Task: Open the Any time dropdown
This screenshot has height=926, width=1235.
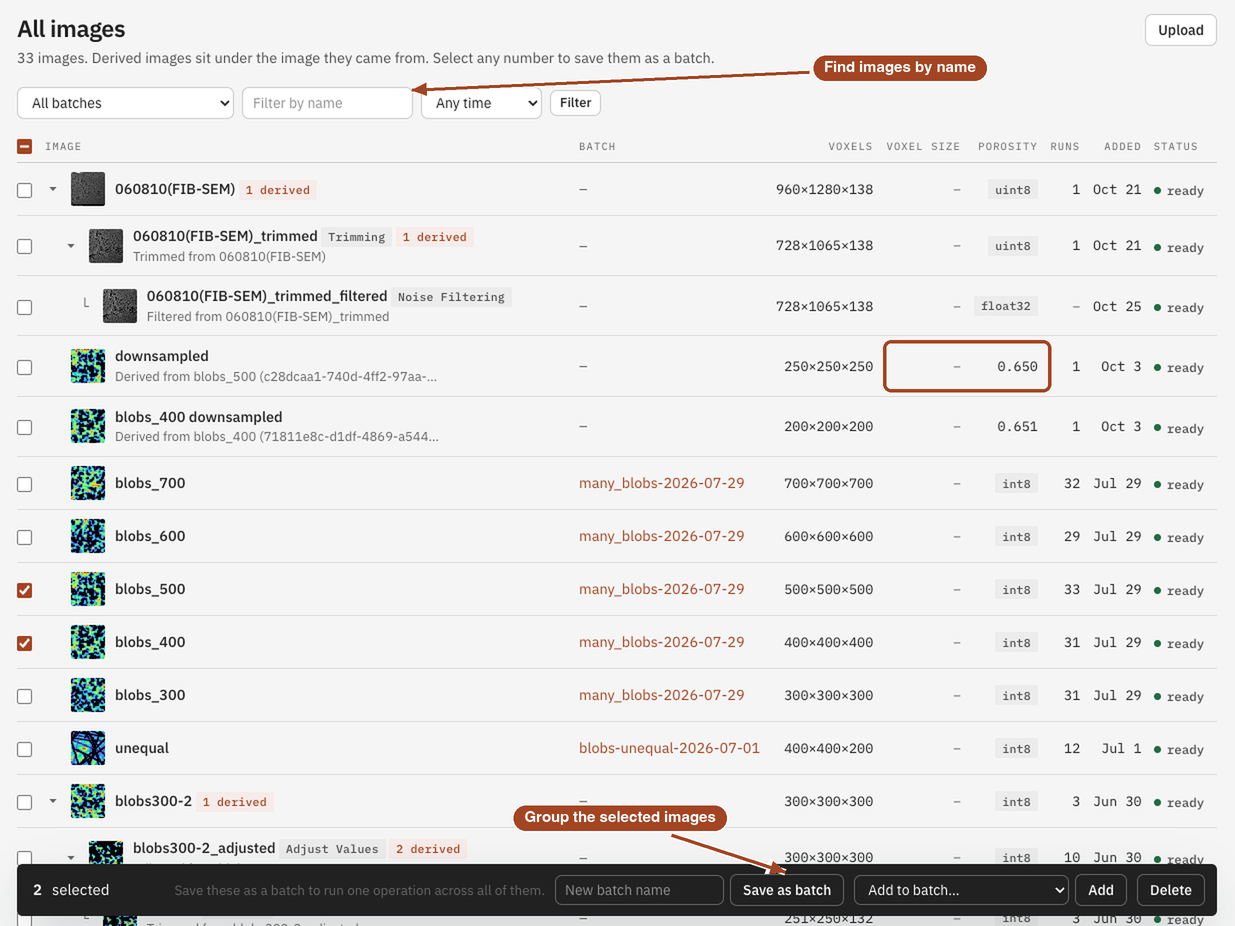Action: tap(481, 103)
